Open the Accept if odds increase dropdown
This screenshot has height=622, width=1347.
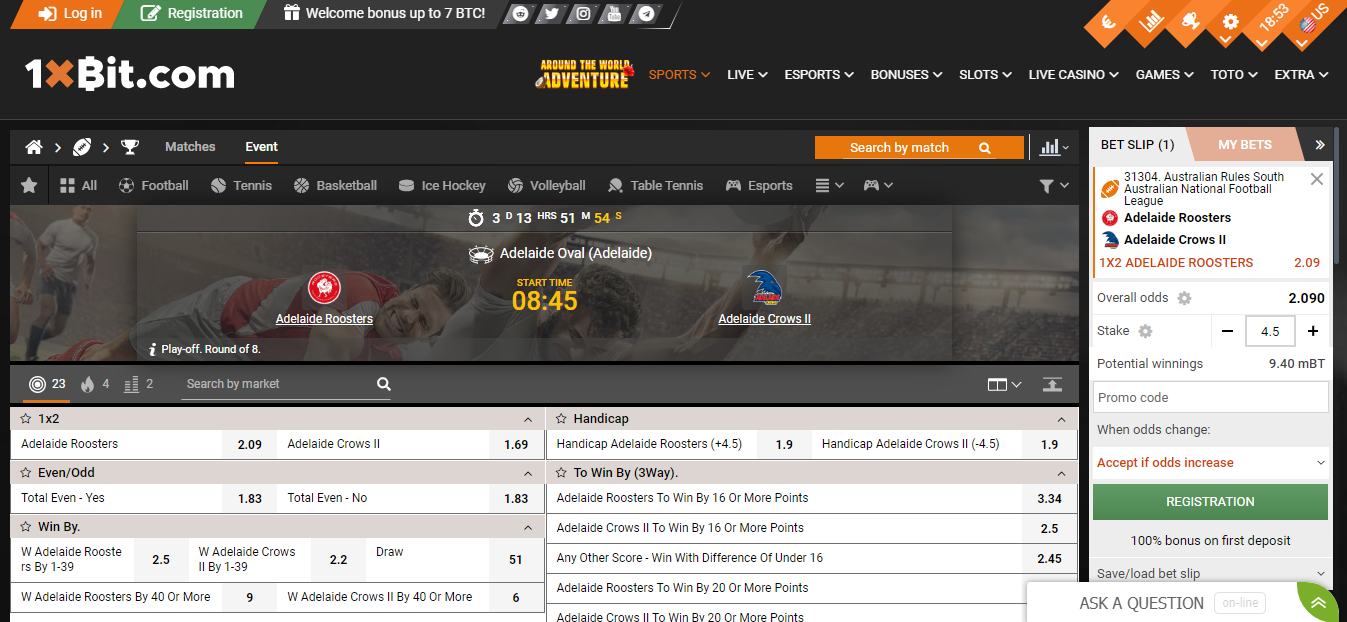point(1210,462)
